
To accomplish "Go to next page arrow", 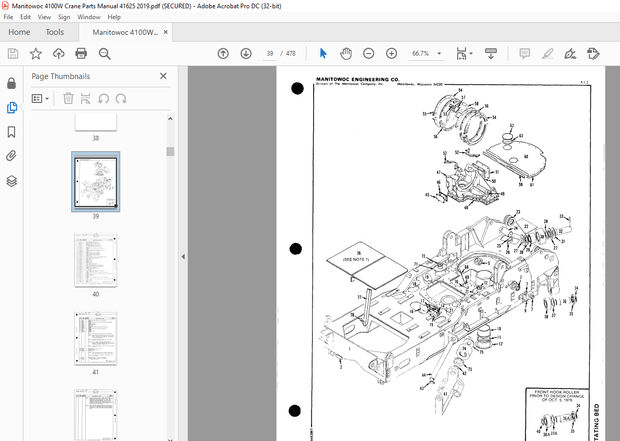I will point(246,53).
